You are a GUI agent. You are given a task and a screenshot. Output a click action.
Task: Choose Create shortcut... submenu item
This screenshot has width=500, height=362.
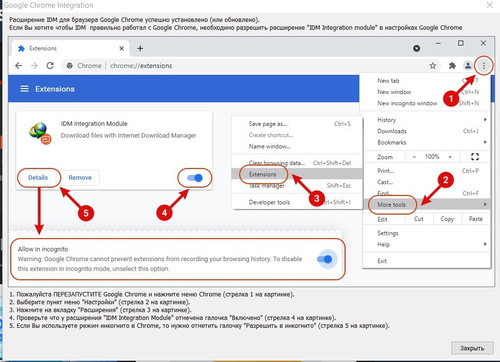(297, 135)
